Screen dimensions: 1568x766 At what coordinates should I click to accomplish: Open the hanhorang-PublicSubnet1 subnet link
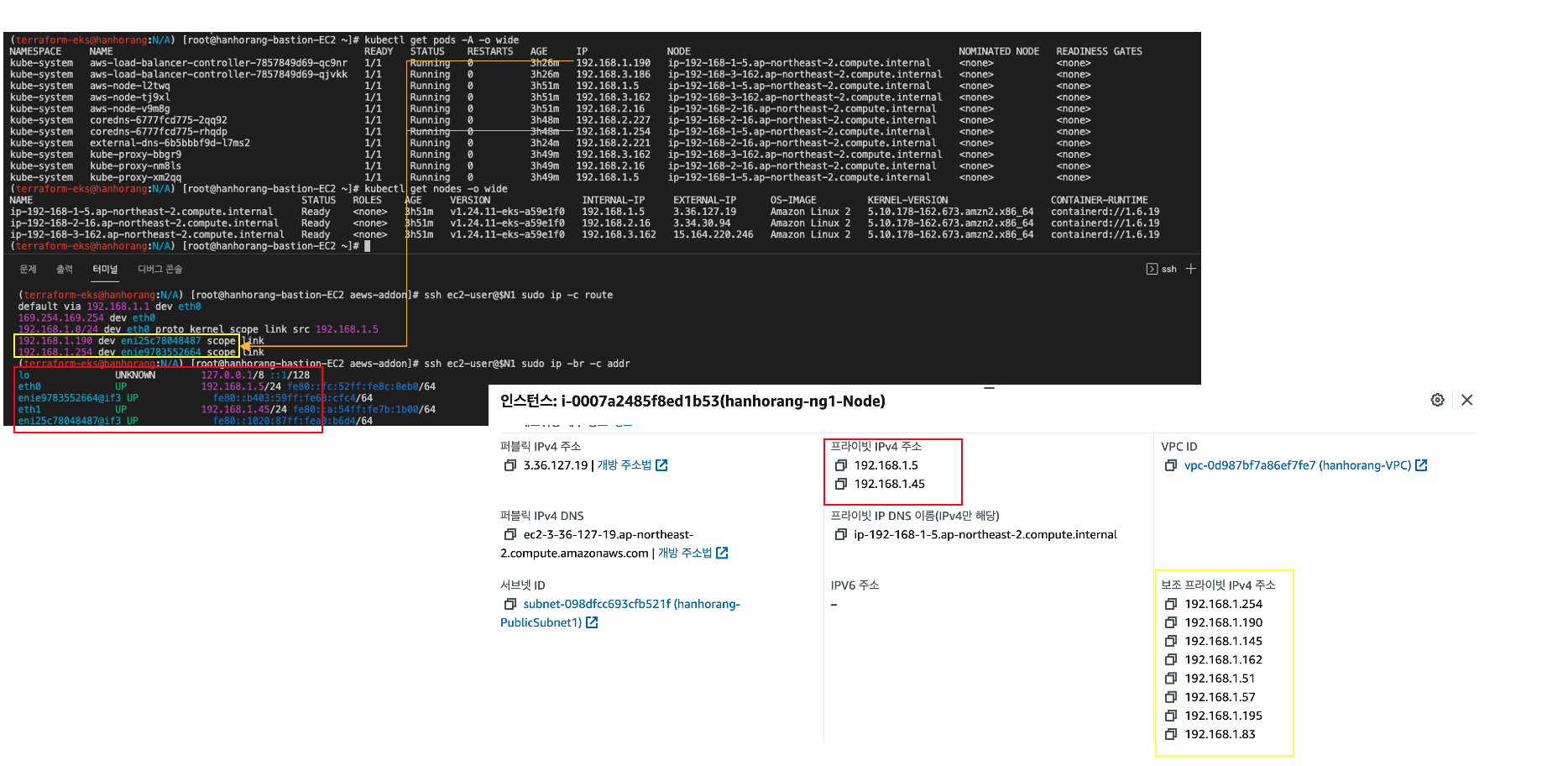coord(620,613)
